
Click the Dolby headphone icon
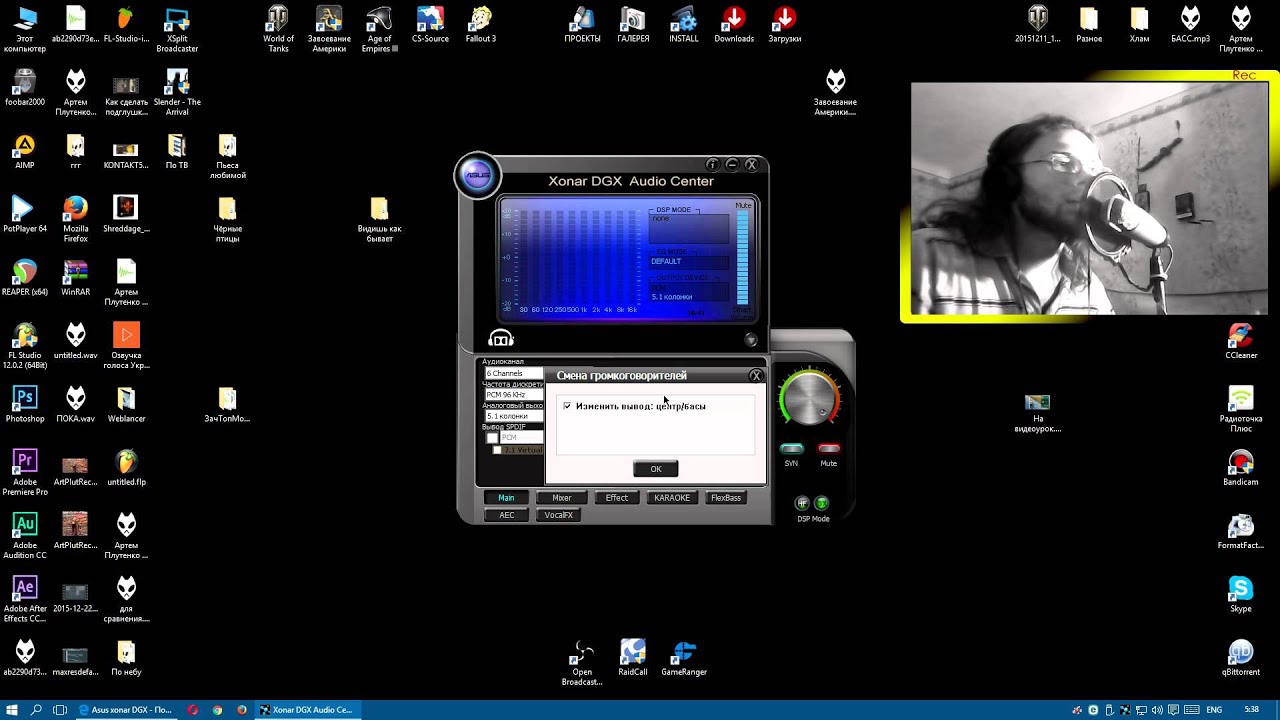coord(501,339)
